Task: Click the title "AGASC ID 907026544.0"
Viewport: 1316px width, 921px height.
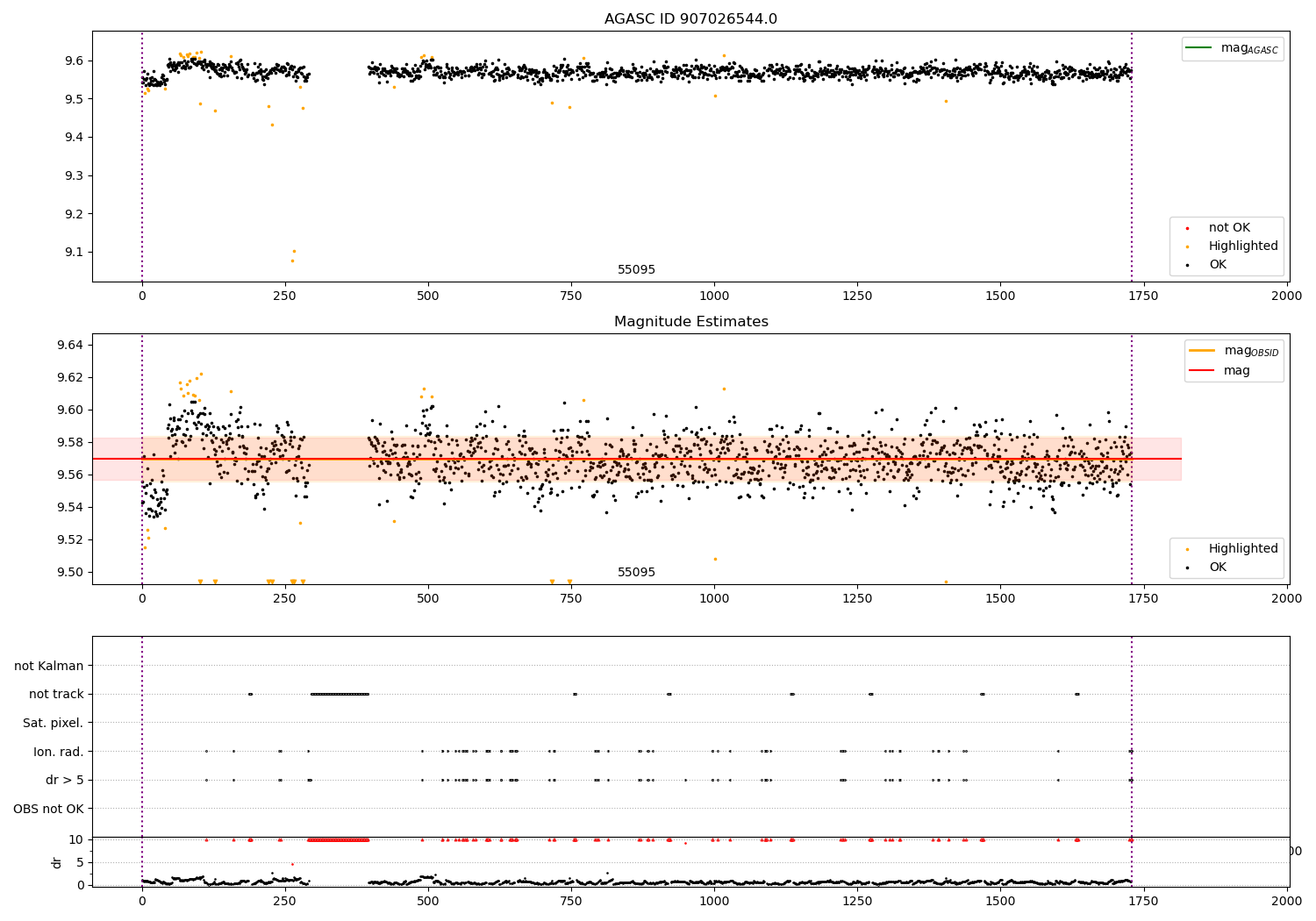Action: point(690,19)
